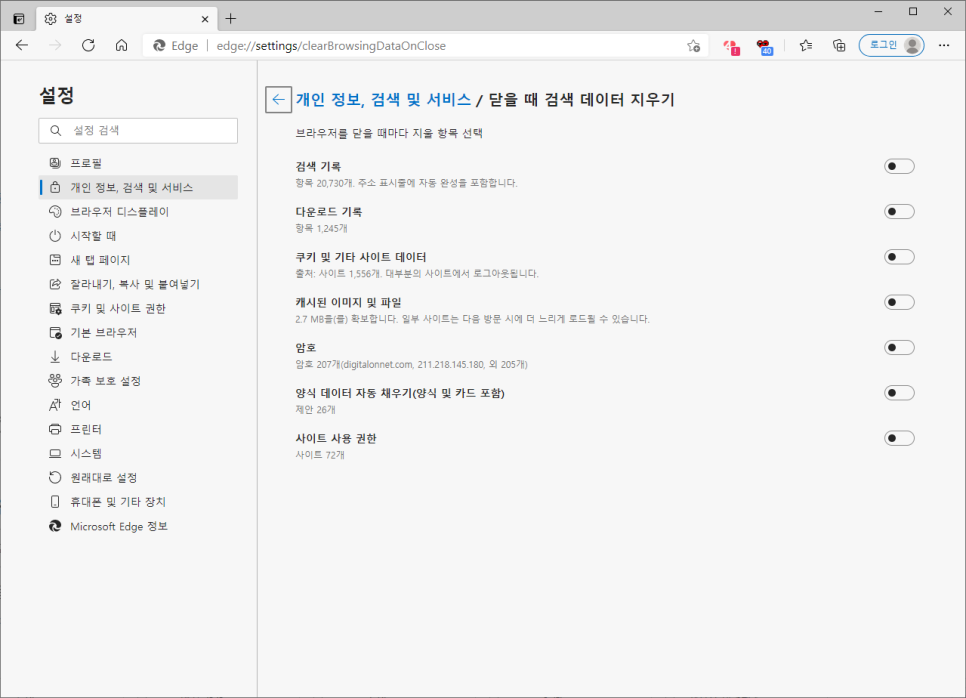Open 휴대폰 및 기타 장치 settings
The width and height of the screenshot is (966, 698).
tap(138, 501)
